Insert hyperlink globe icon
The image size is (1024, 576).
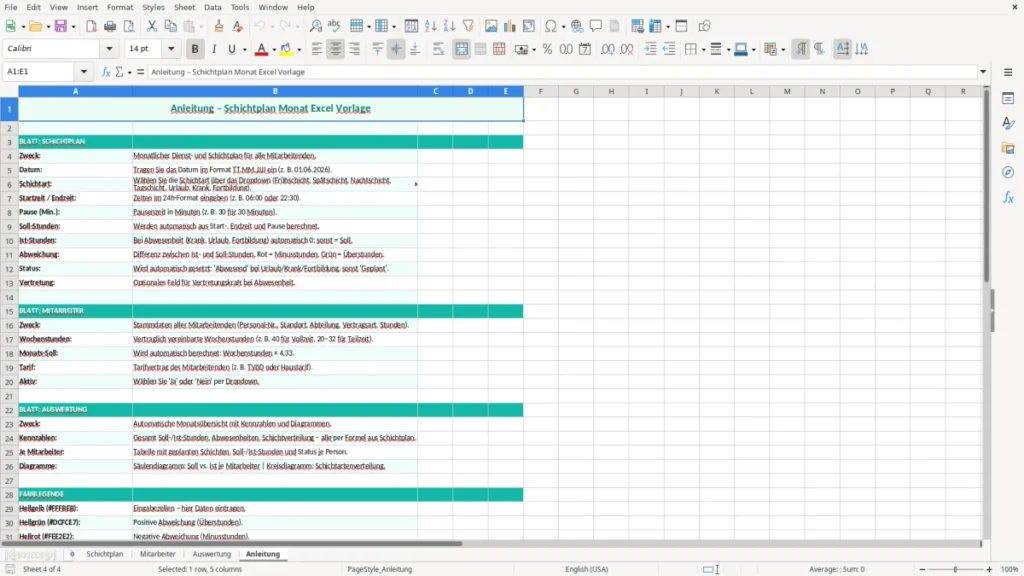(x=577, y=26)
